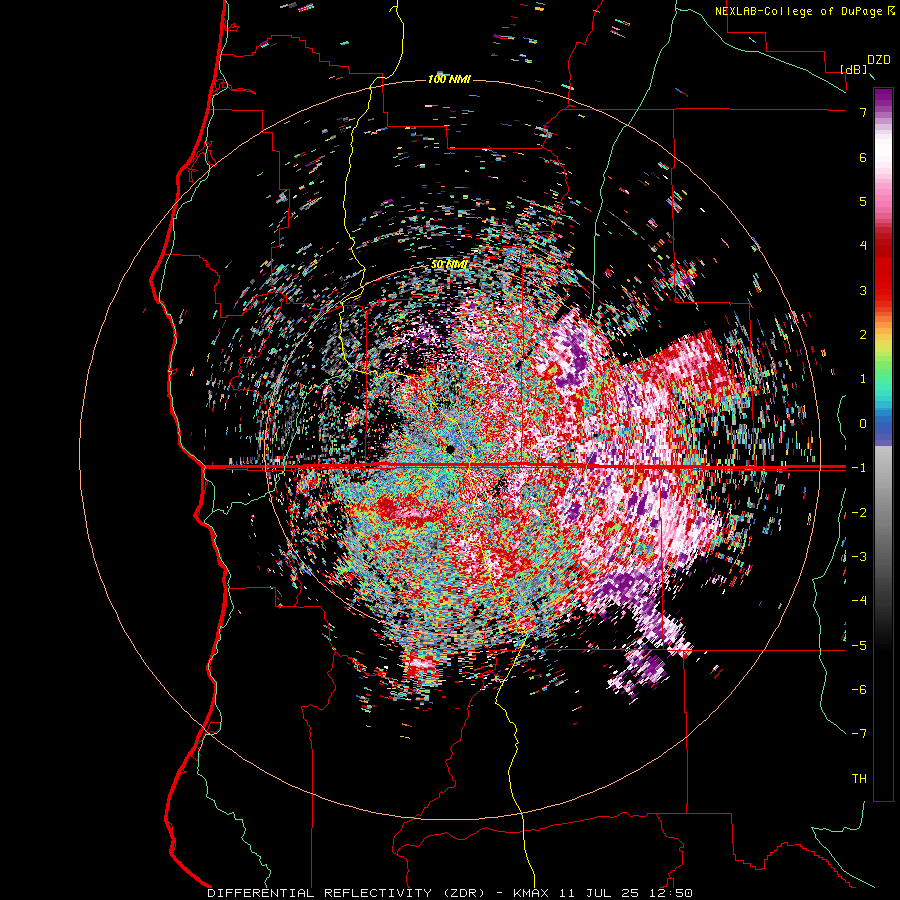Click the 7 value on color scale

point(863,112)
